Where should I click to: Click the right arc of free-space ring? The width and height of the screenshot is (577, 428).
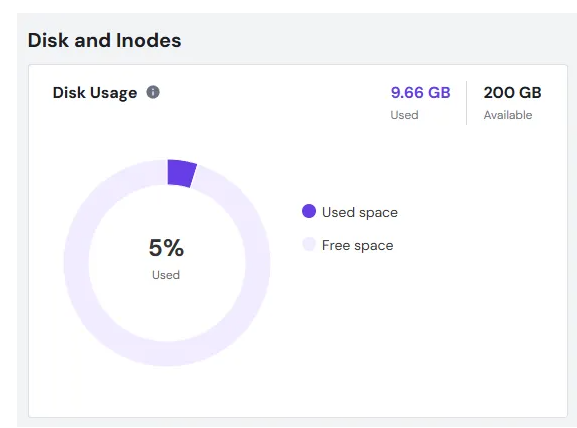258,263
